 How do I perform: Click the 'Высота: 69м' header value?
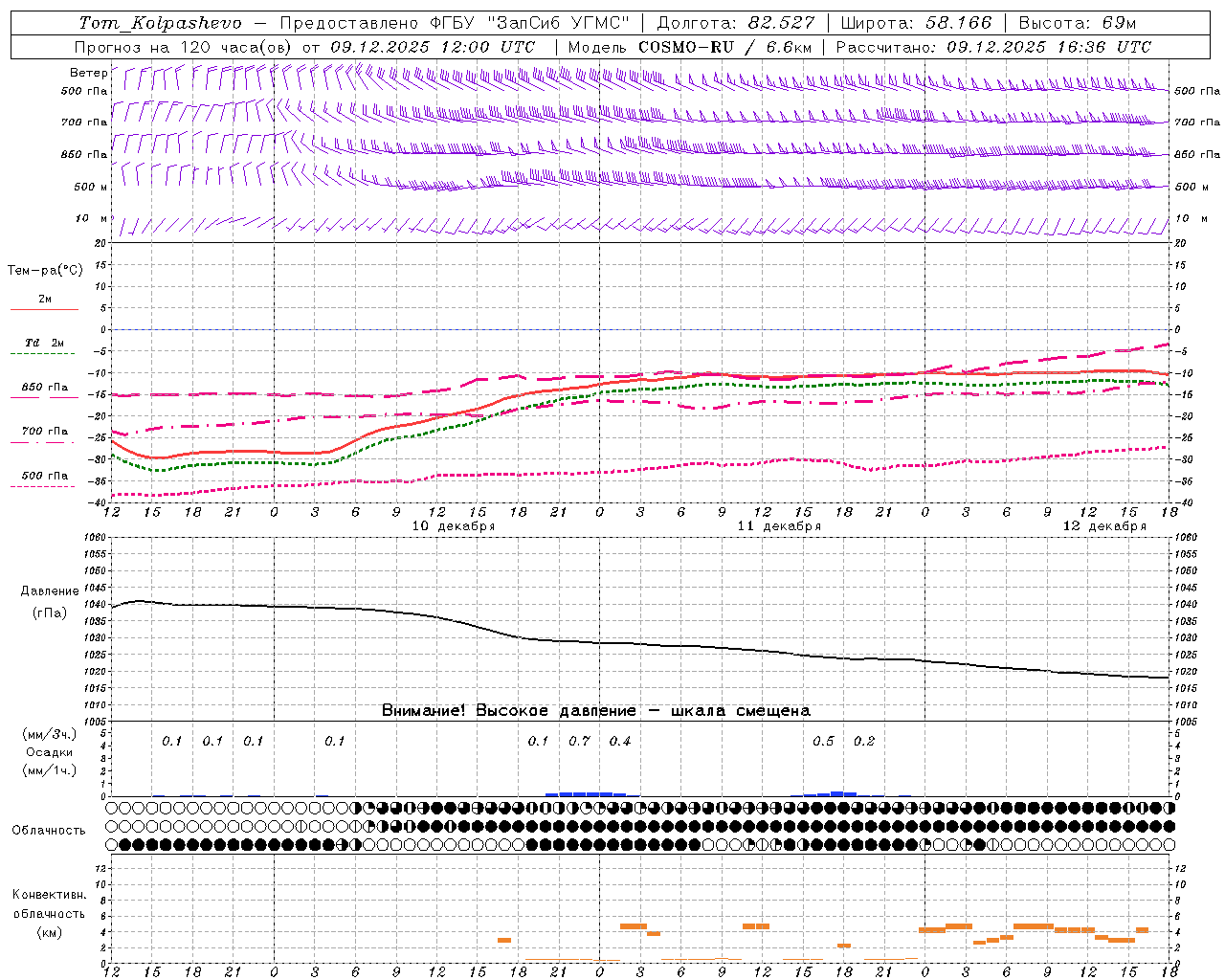1077,23
